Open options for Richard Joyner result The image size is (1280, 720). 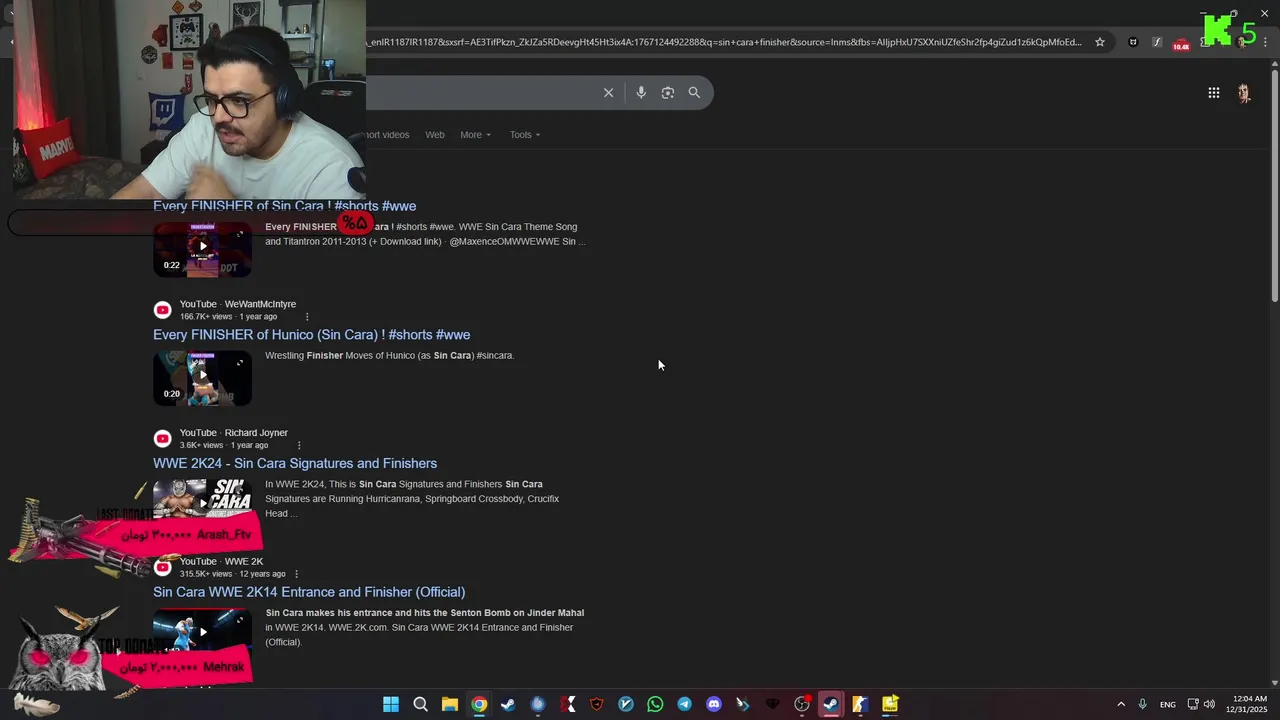tap(299, 446)
